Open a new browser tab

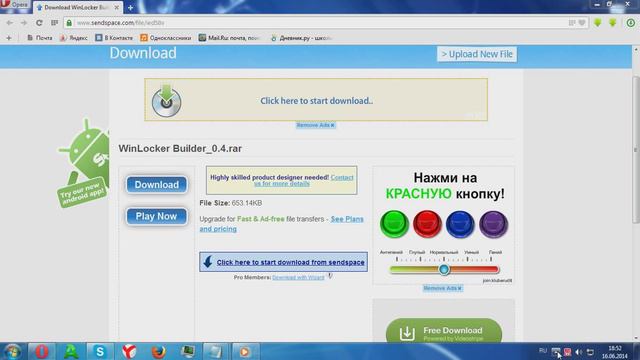pos(131,7)
